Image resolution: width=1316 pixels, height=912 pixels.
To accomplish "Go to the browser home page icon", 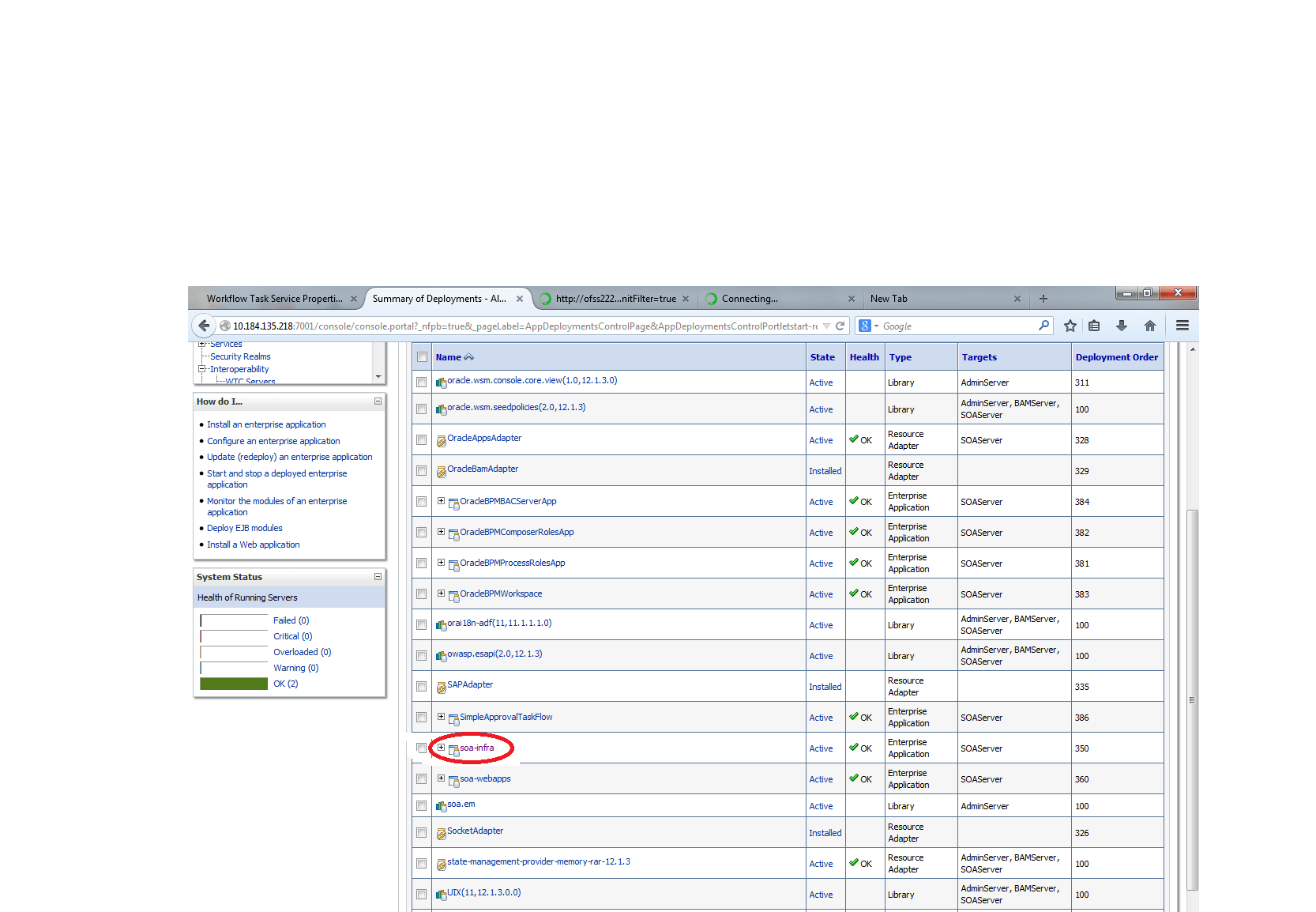I will click(1150, 326).
